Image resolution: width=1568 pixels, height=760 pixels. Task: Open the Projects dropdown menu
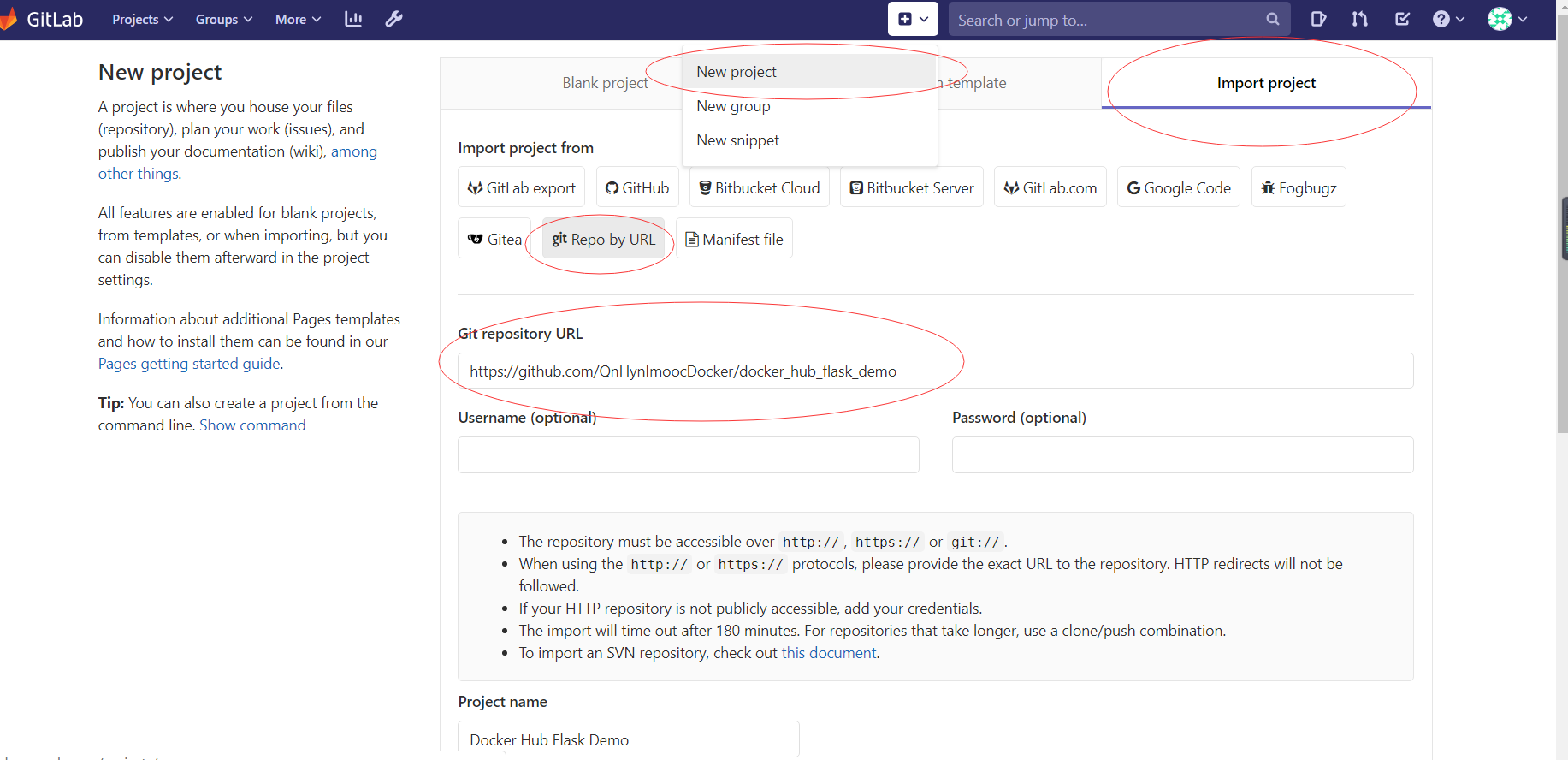click(142, 19)
